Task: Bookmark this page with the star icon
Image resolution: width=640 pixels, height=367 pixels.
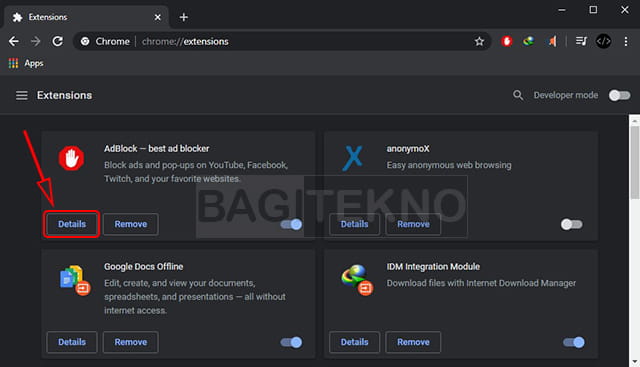Action: [x=479, y=41]
